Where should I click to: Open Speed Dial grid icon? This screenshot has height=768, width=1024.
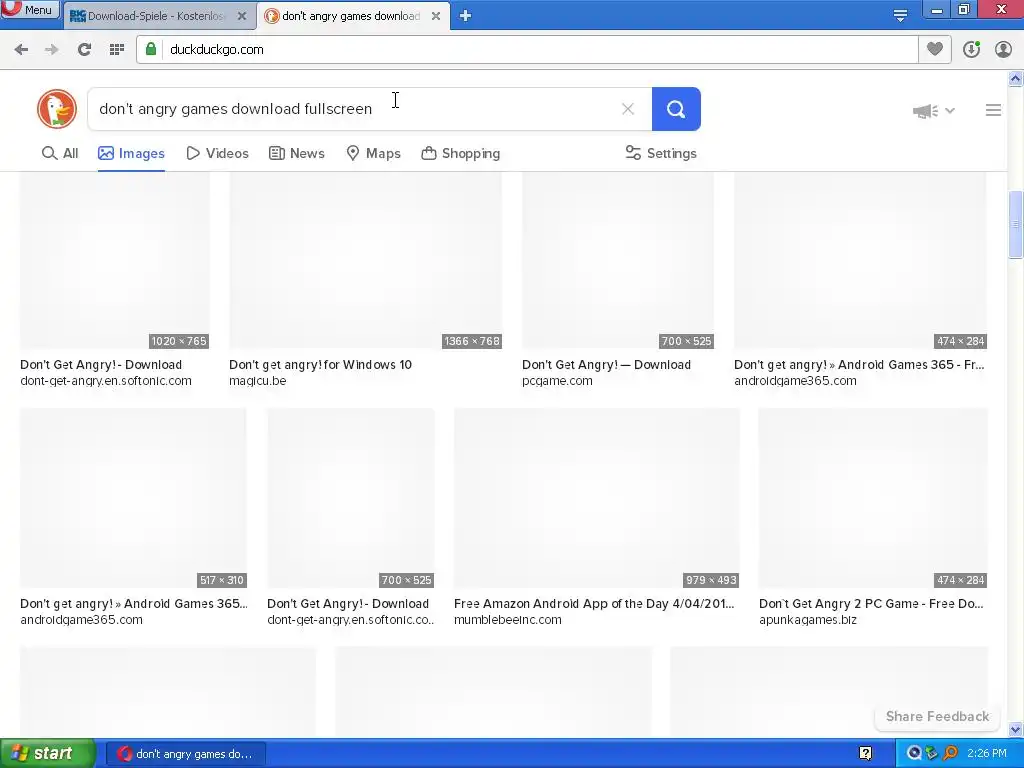(x=117, y=50)
